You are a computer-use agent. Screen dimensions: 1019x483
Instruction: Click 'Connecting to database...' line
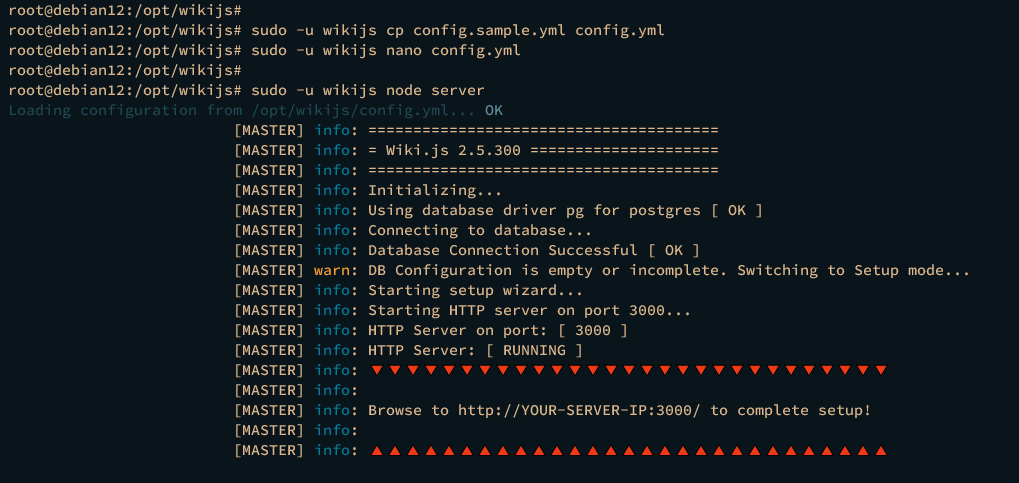(480, 231)
